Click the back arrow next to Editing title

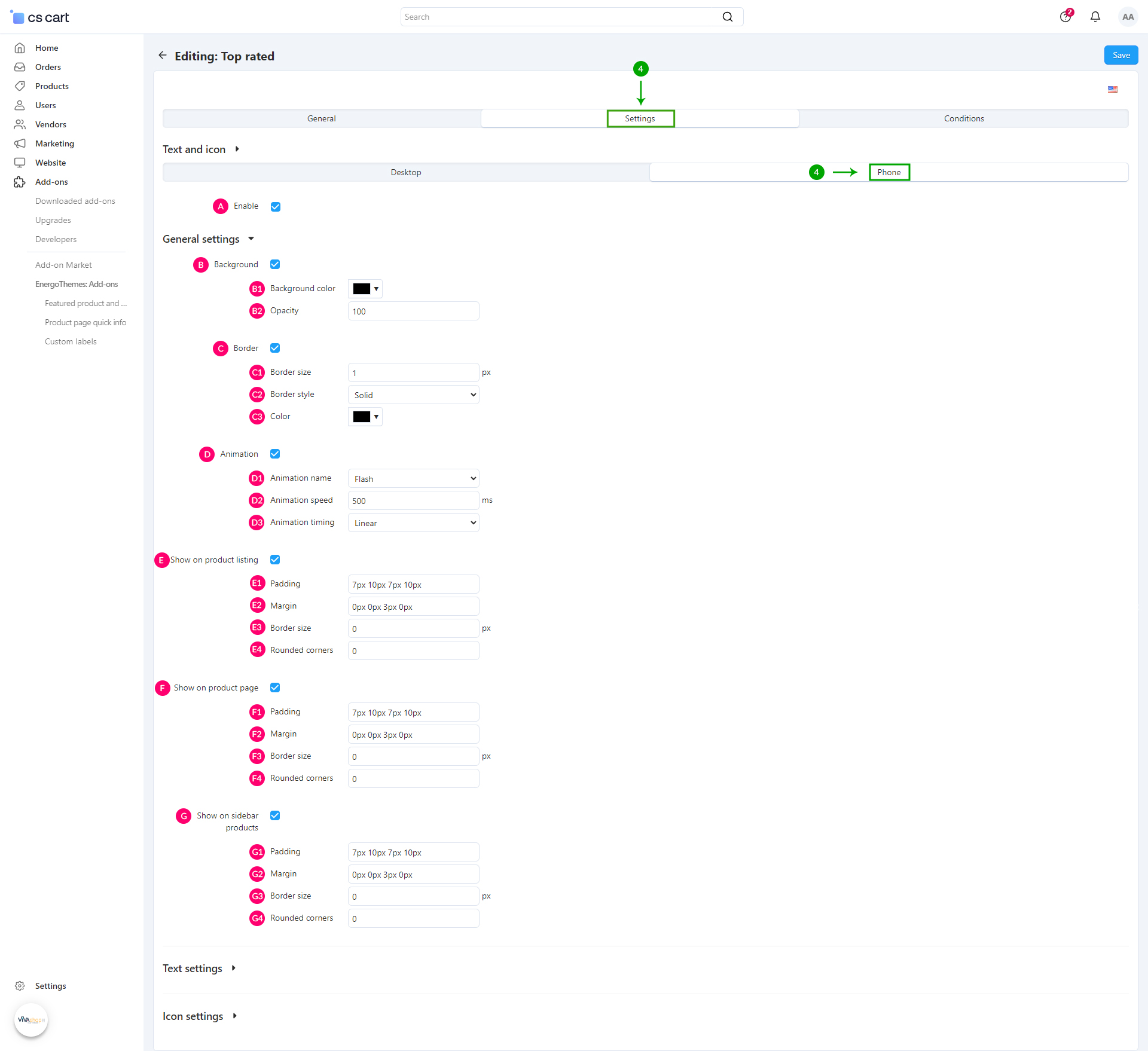(x=162, y=56)
